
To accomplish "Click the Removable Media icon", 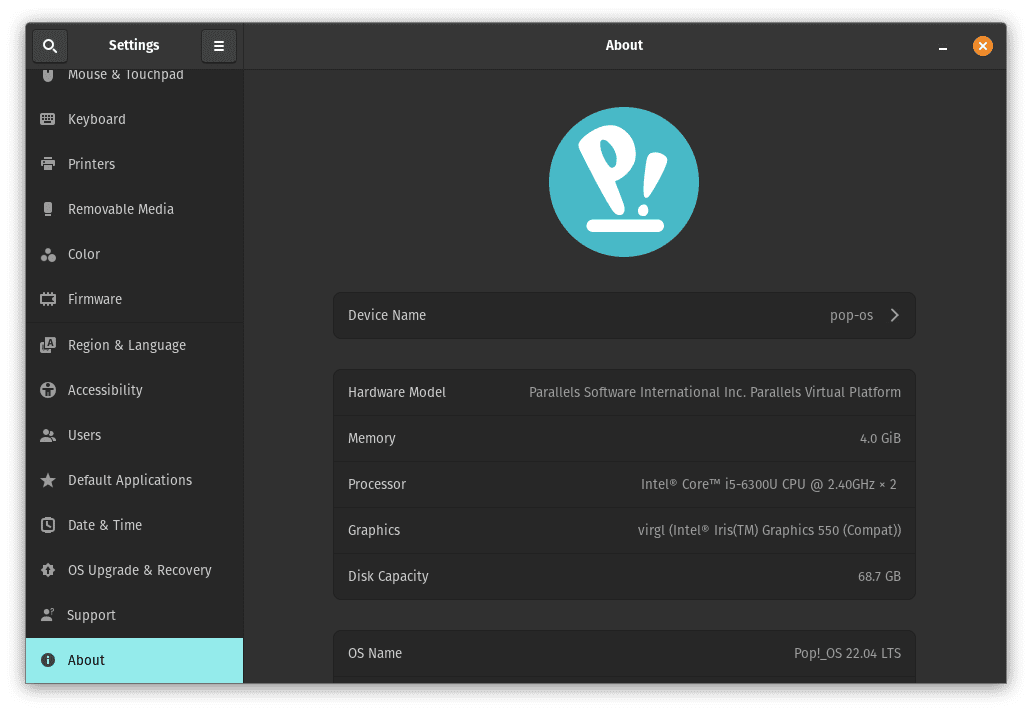I will 47,209.
